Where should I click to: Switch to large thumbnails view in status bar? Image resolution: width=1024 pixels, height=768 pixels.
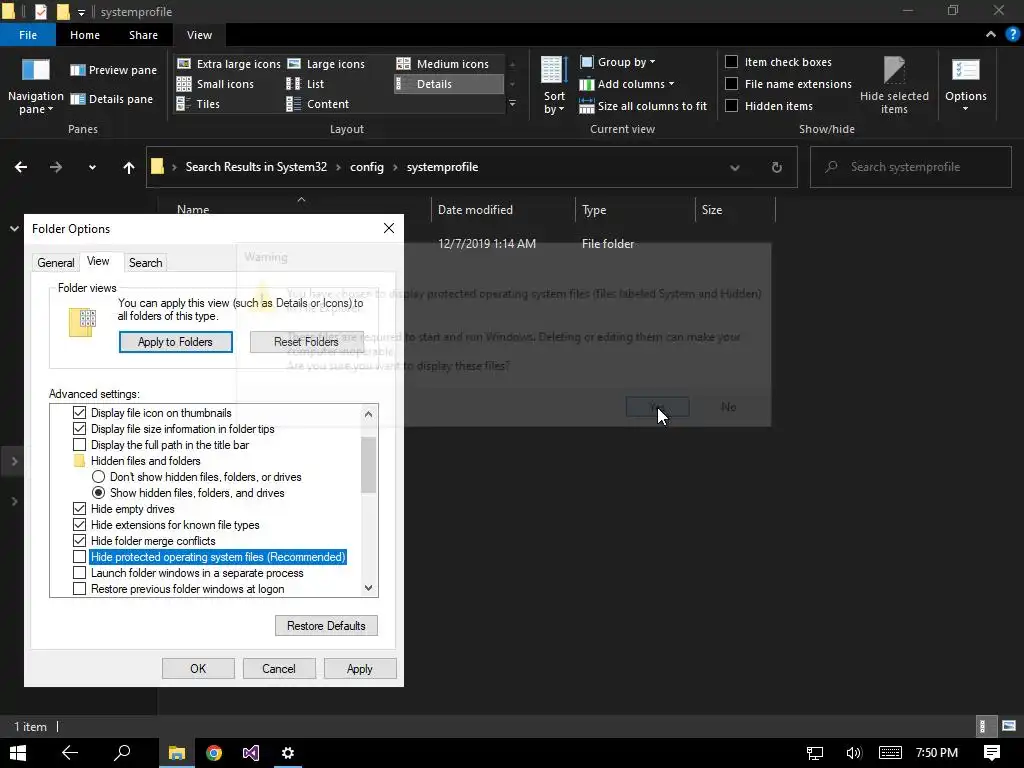click(1009, 726)
